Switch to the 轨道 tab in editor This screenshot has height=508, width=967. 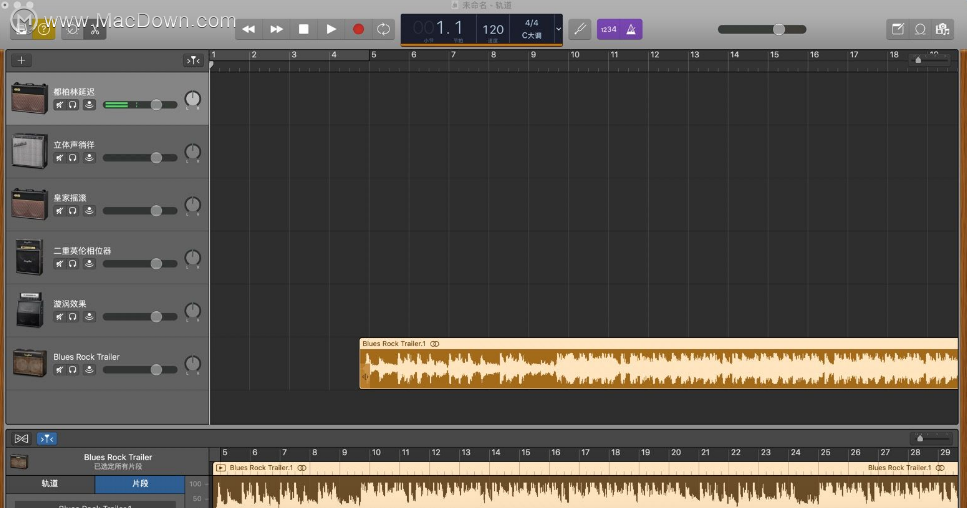click(50, 483)
